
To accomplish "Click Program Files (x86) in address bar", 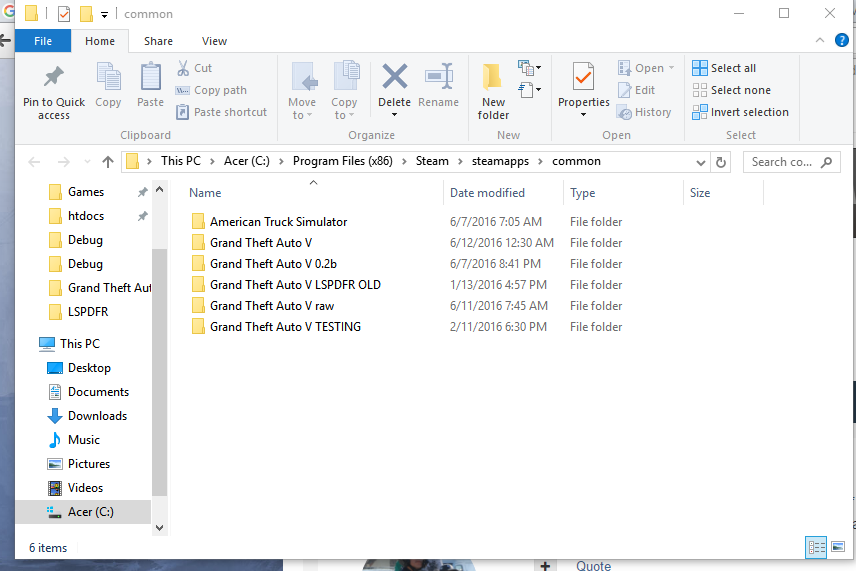I will click(342, 161).
